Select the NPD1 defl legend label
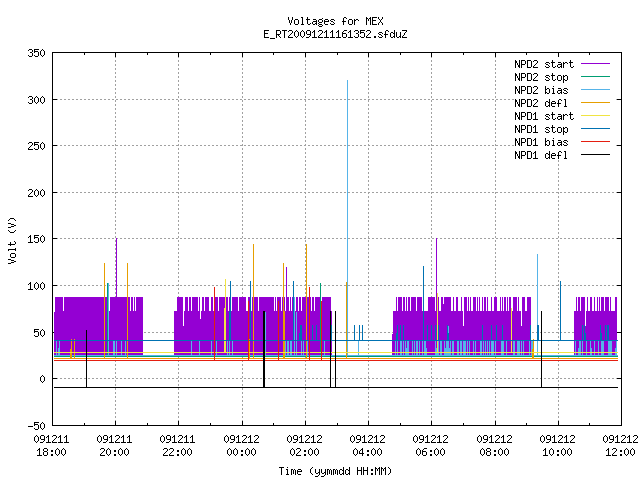The height and width of the screenshot is (480, 640). pos(541,156)
